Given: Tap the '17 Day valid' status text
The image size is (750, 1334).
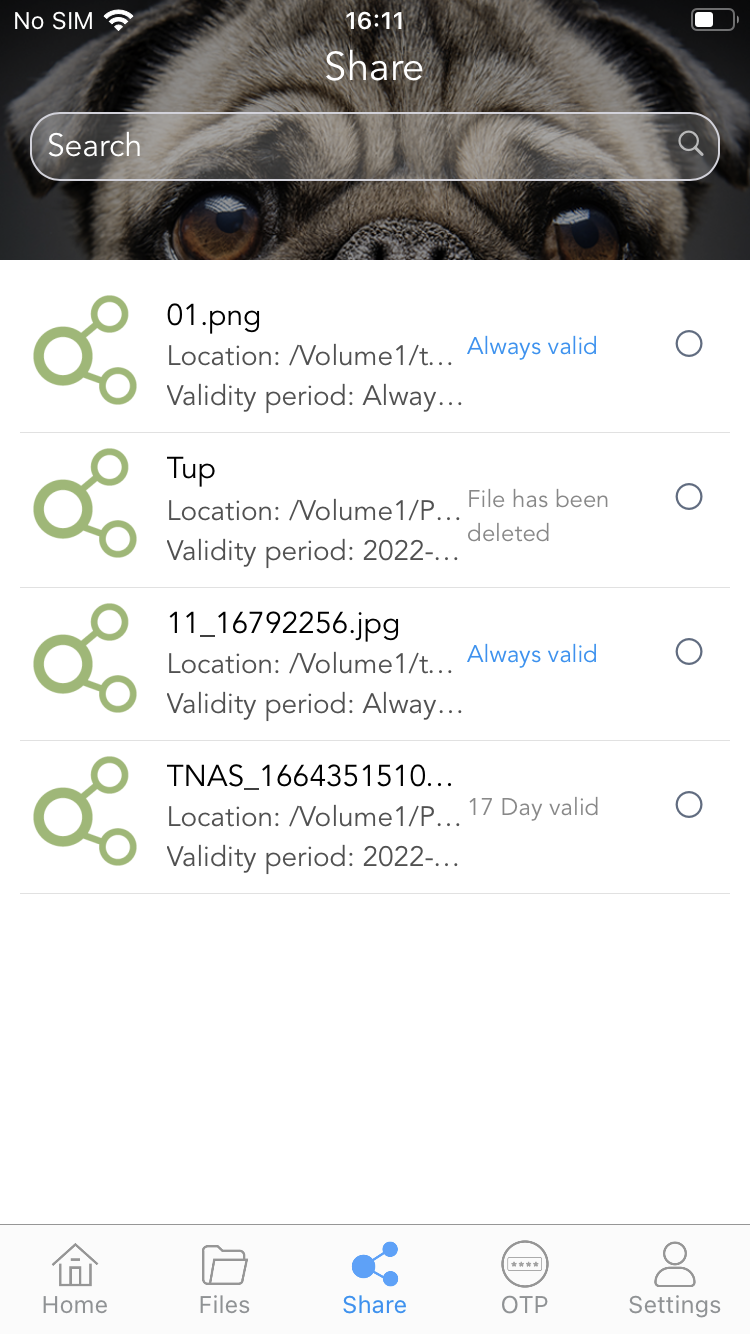Looking at the screenshot, I should click(534, 808).
